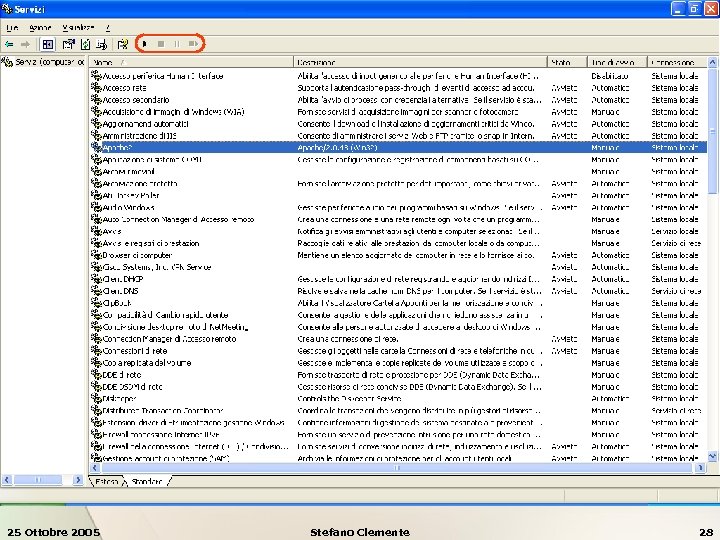Click the gear icon of Aggiornamenti automatici

click(x=96, y=123)
